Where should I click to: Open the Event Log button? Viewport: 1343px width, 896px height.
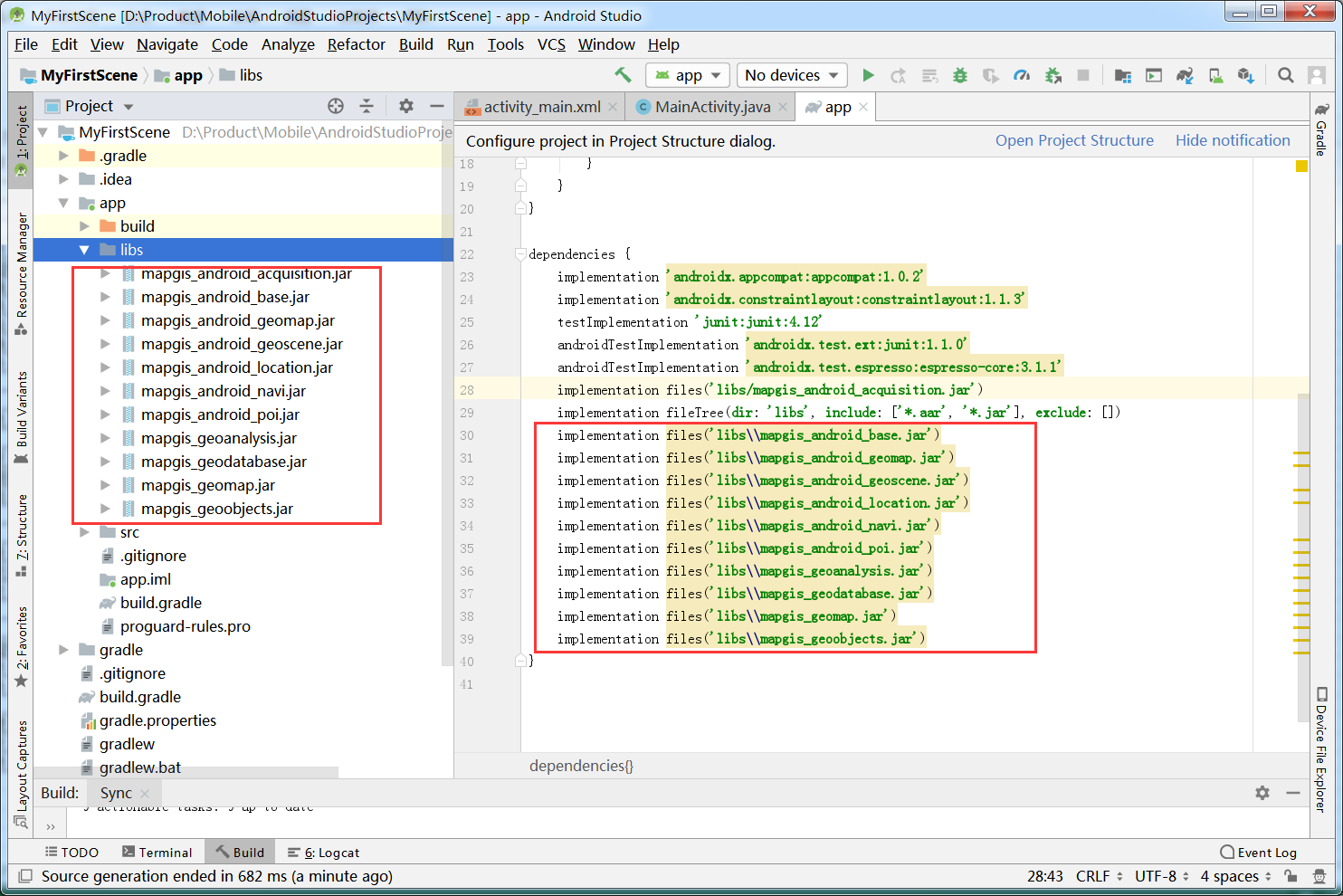coord(1258,853)
